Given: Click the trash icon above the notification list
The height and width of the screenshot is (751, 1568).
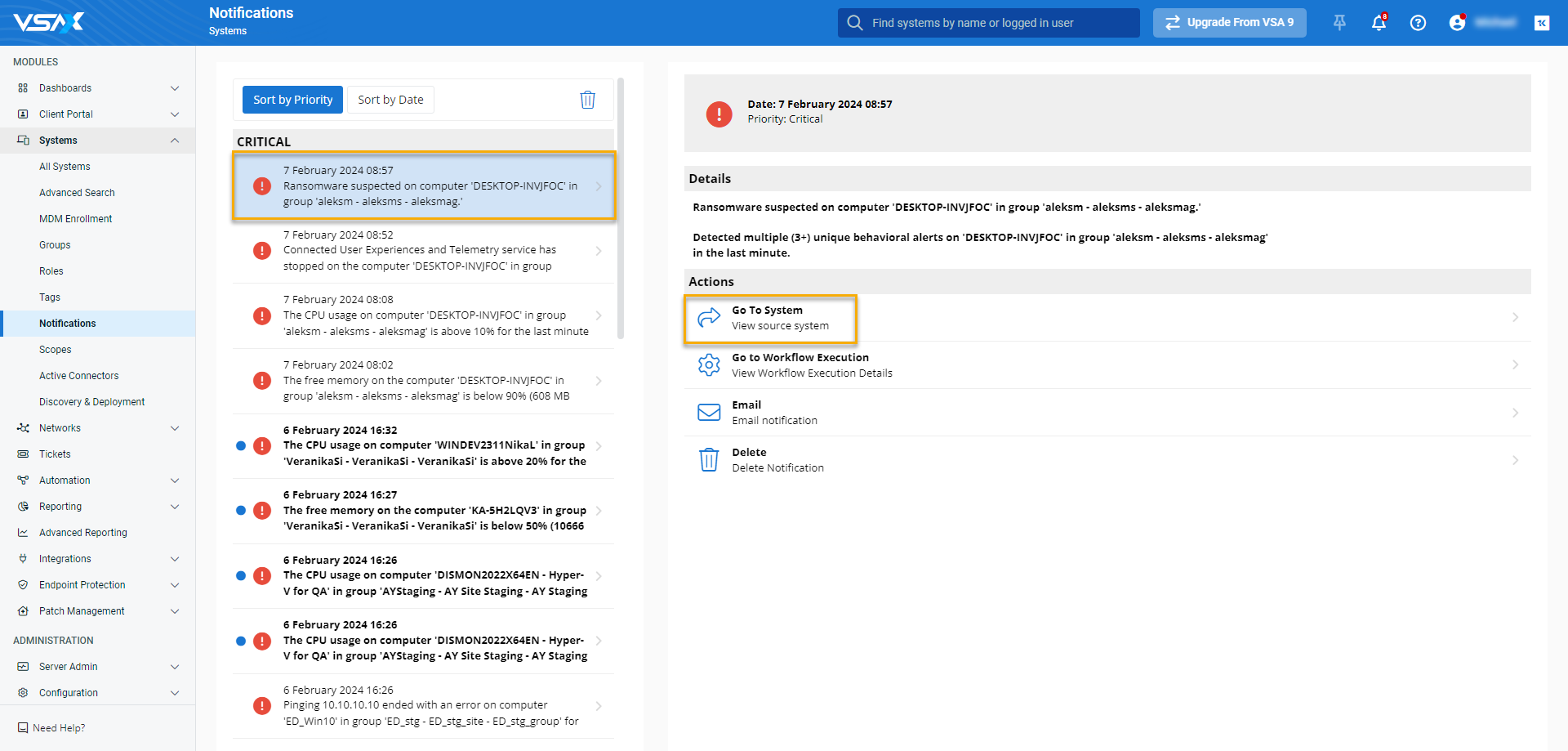Looking at the screenshot, I should coord(587,100).
